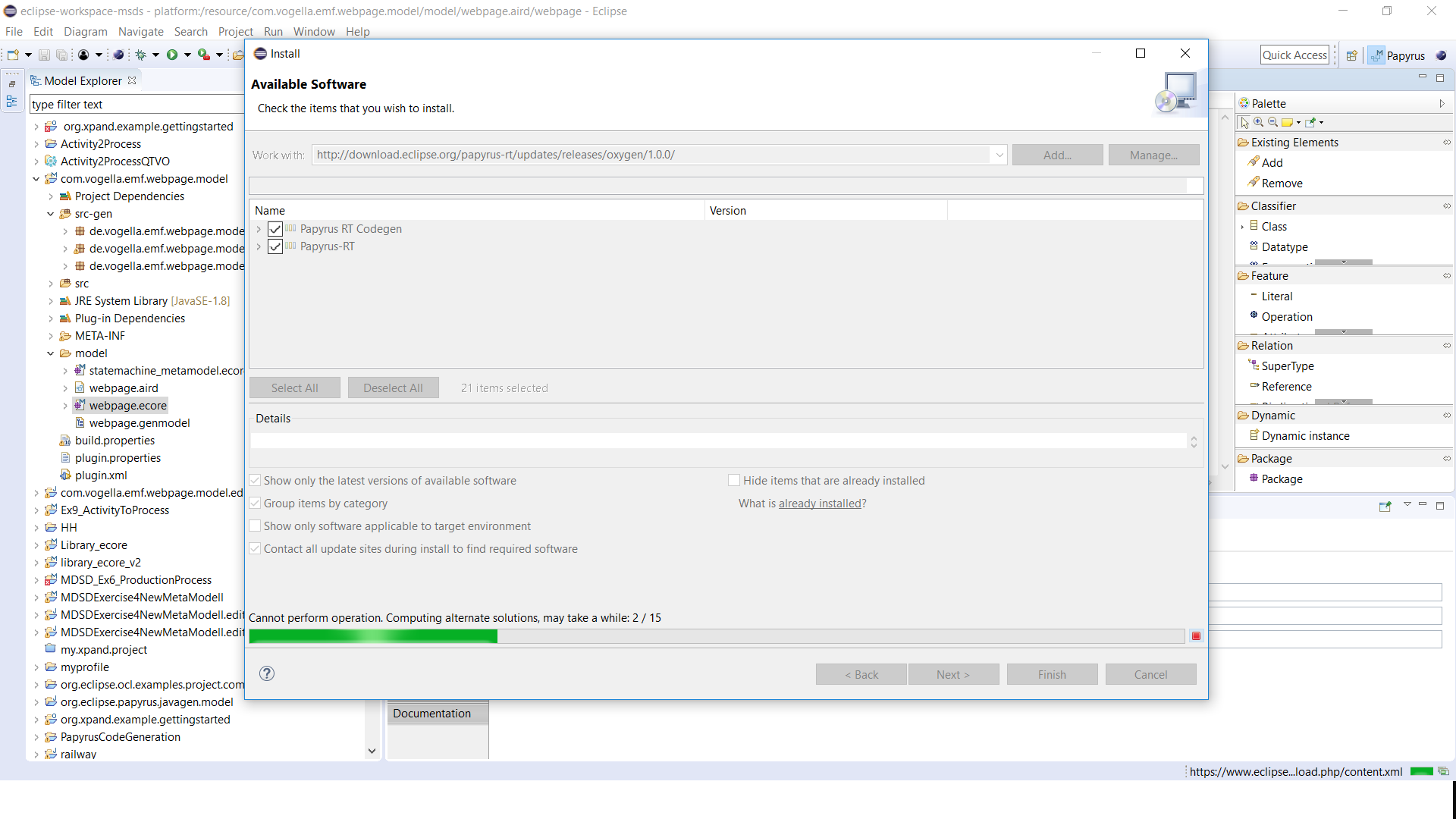
Task: Click the Add... button in Install dialog
Action: click(1057, 155)
